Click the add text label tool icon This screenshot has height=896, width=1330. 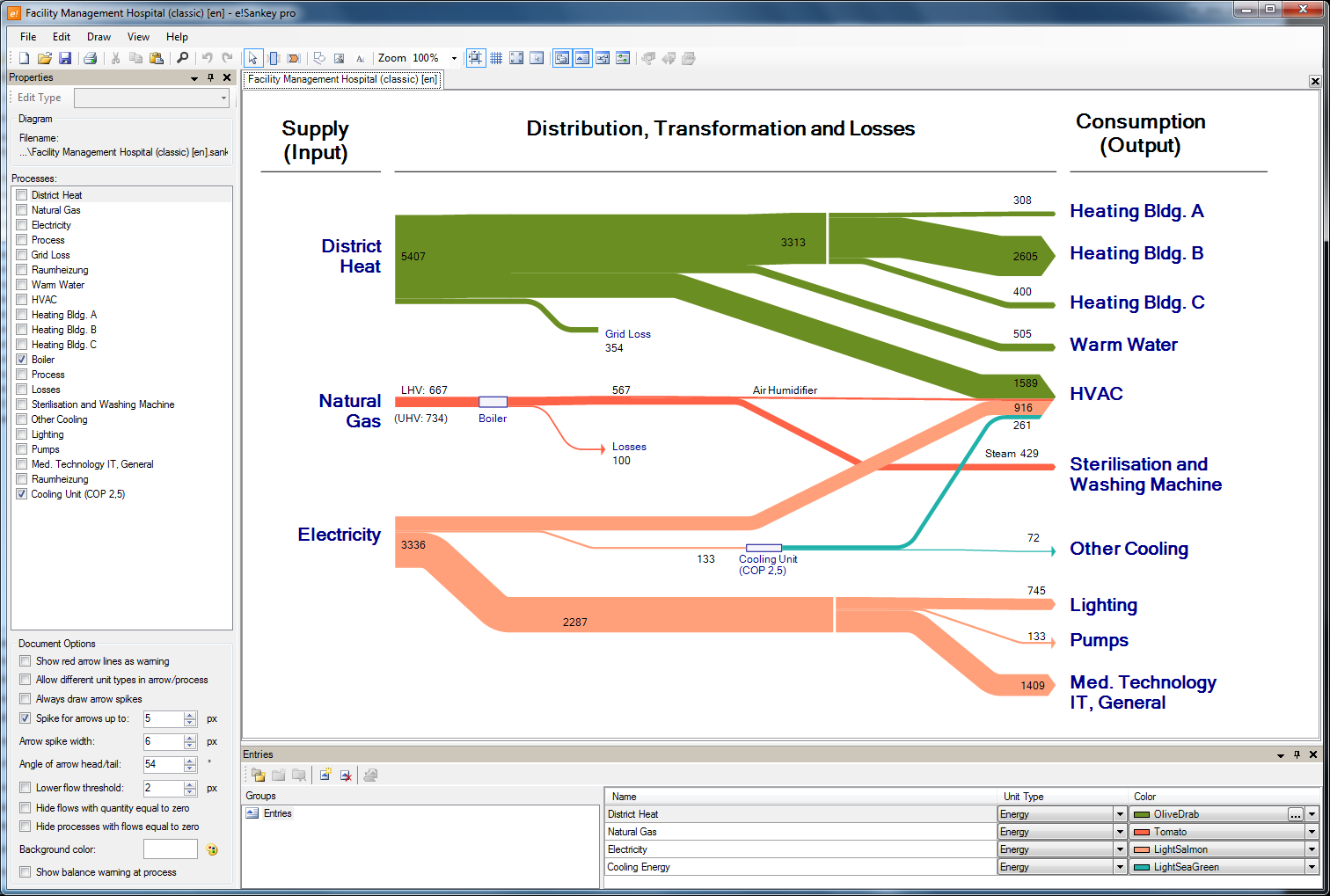point(360,59)
